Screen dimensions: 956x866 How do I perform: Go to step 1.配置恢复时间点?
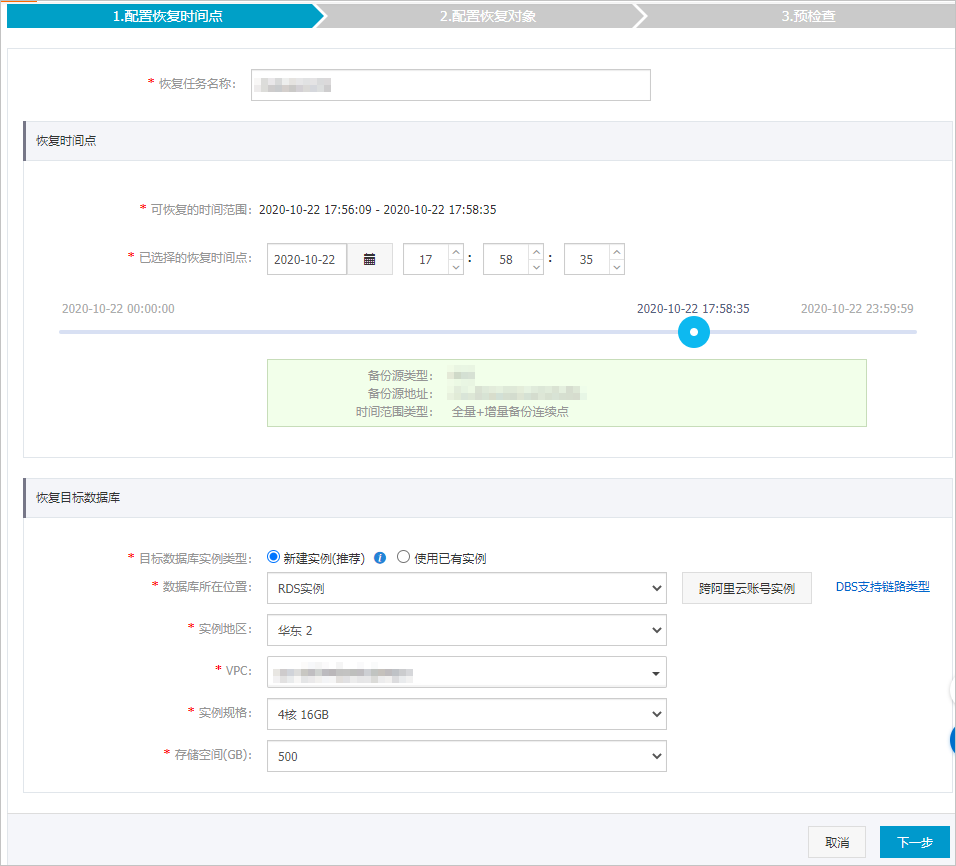coord(167,16)
